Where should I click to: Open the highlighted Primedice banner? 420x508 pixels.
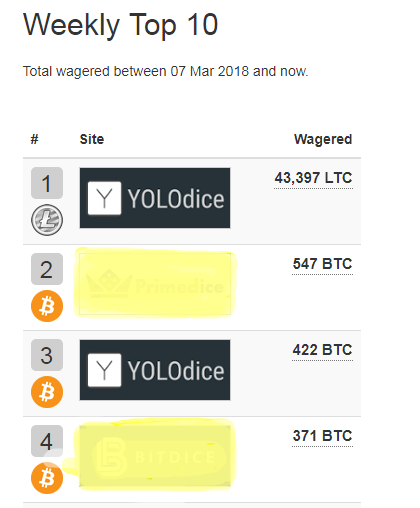[x=155, y=284]
